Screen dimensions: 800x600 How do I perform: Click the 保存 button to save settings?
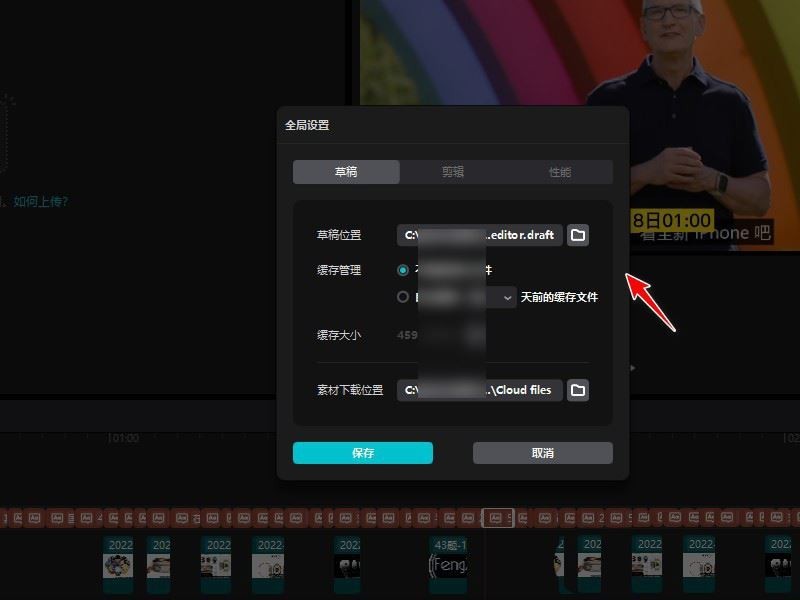point(363,452)
